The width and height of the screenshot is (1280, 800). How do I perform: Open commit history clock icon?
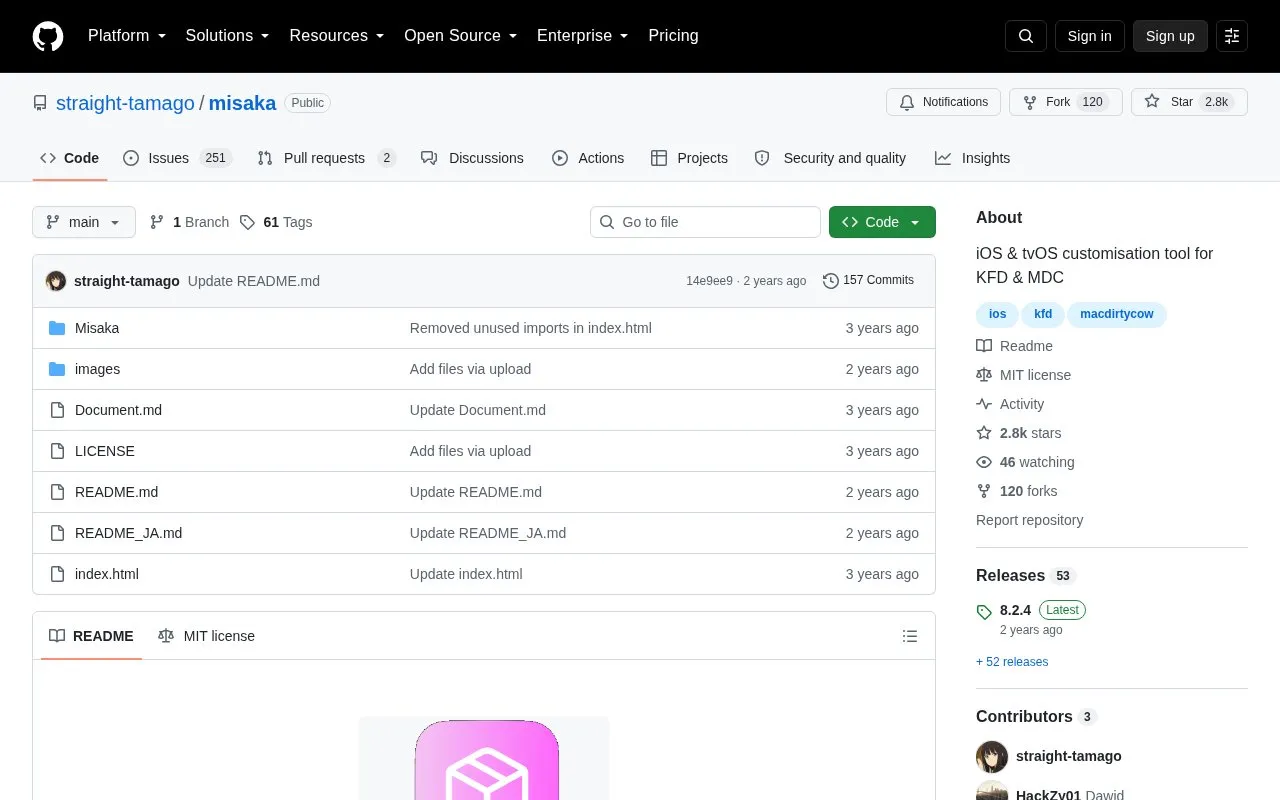[831, 281]
